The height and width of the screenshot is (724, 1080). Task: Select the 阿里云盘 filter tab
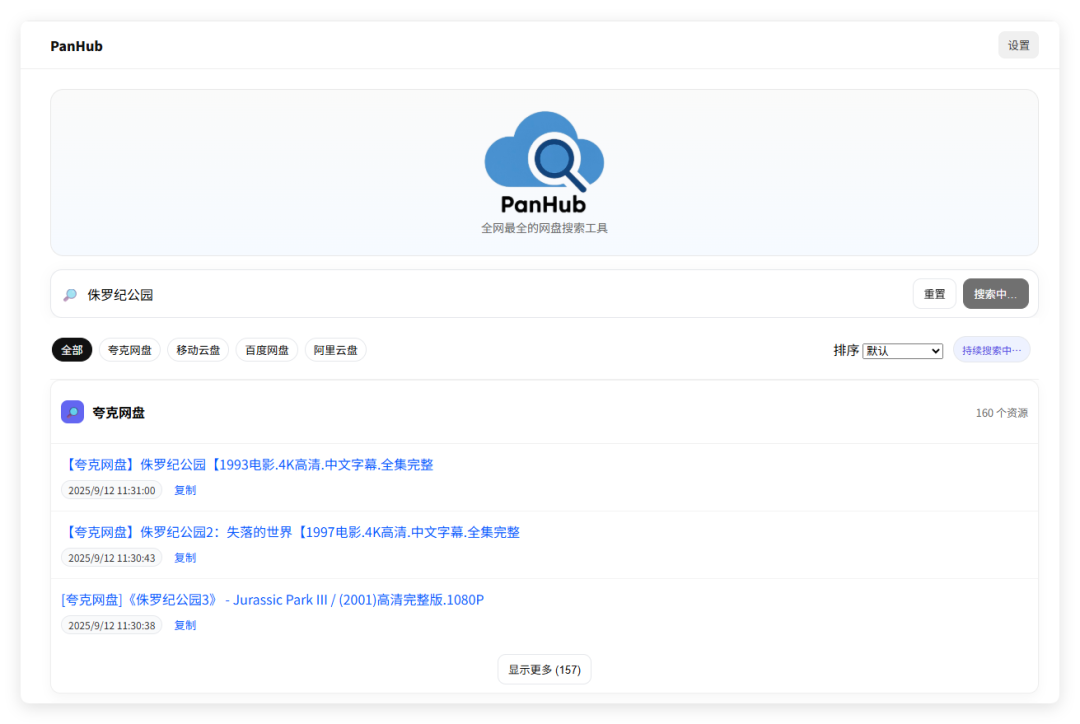(335, 350)
